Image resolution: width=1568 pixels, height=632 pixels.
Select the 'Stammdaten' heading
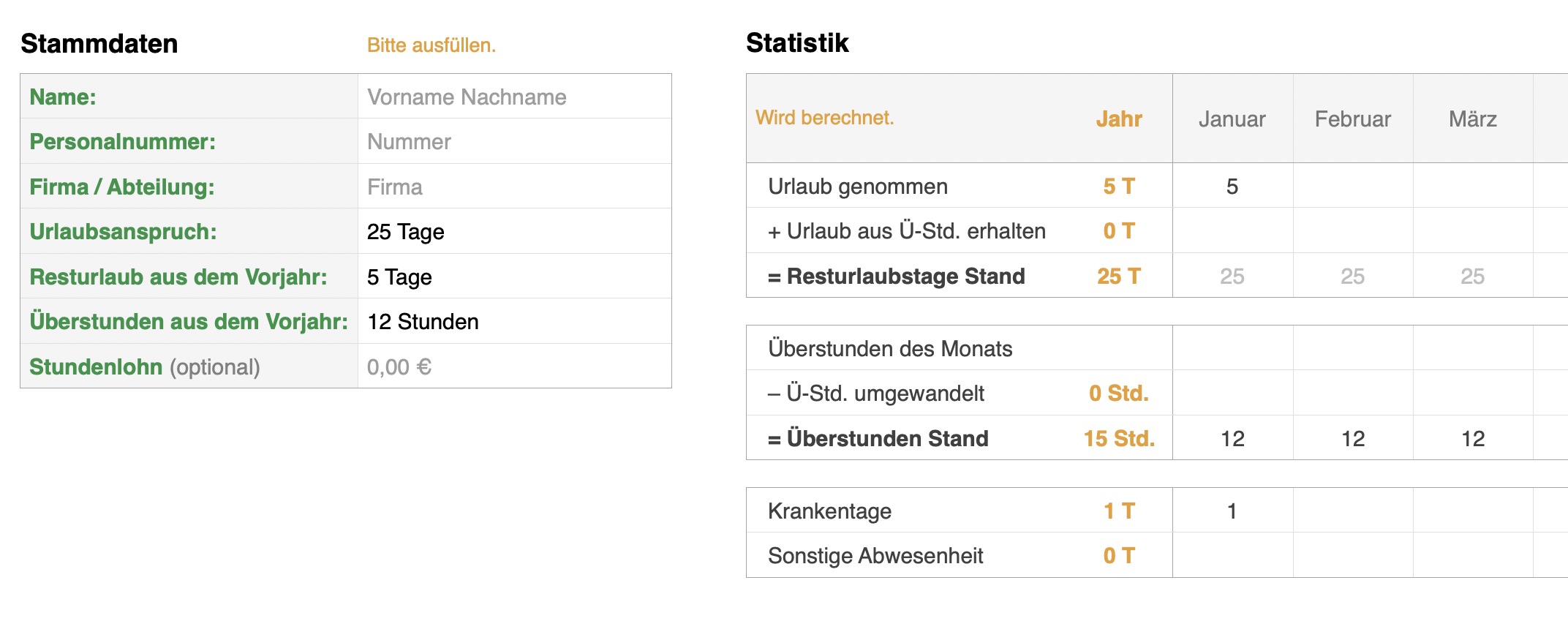99,43
